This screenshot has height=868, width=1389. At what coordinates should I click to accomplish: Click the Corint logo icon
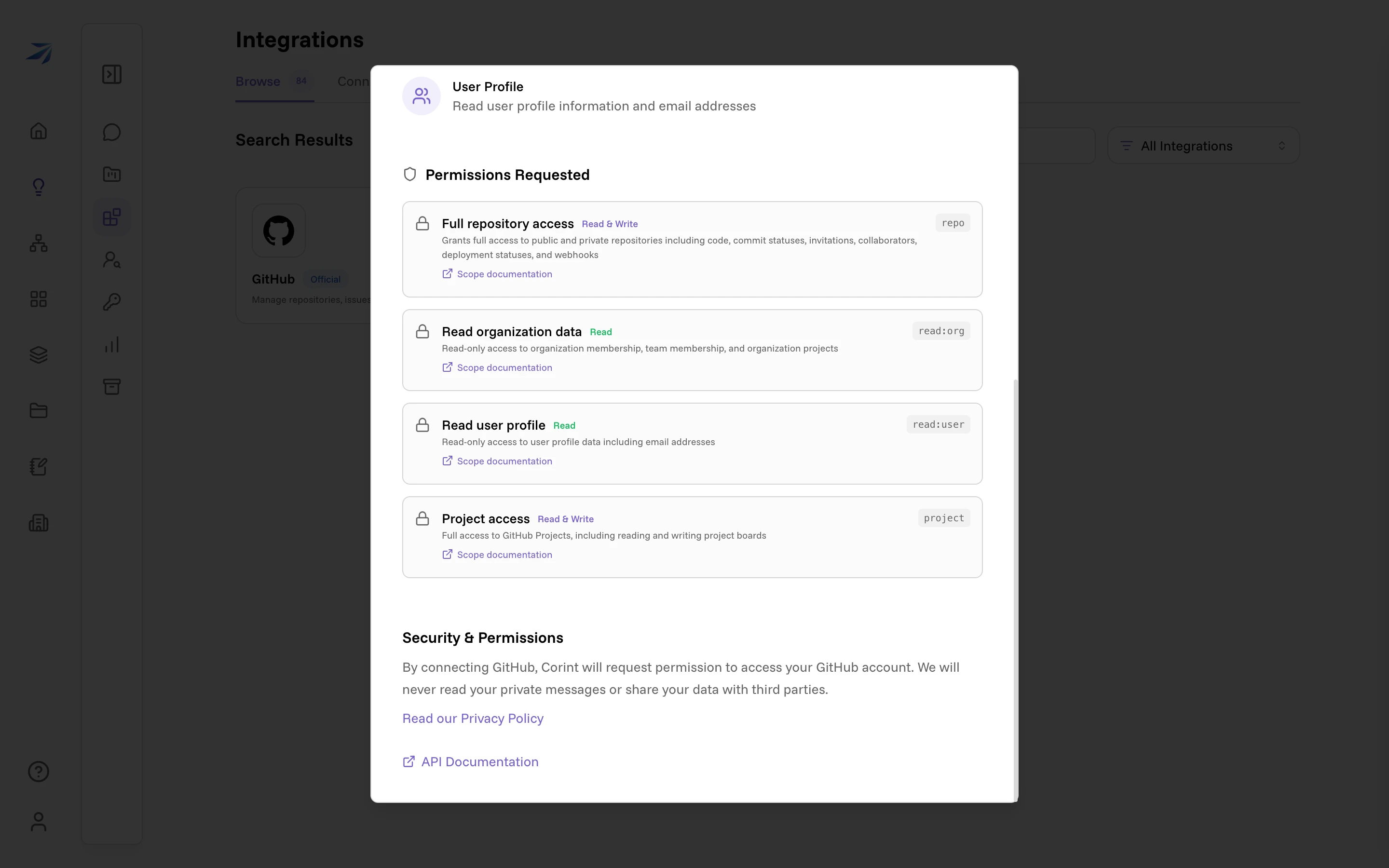(39, 53)
